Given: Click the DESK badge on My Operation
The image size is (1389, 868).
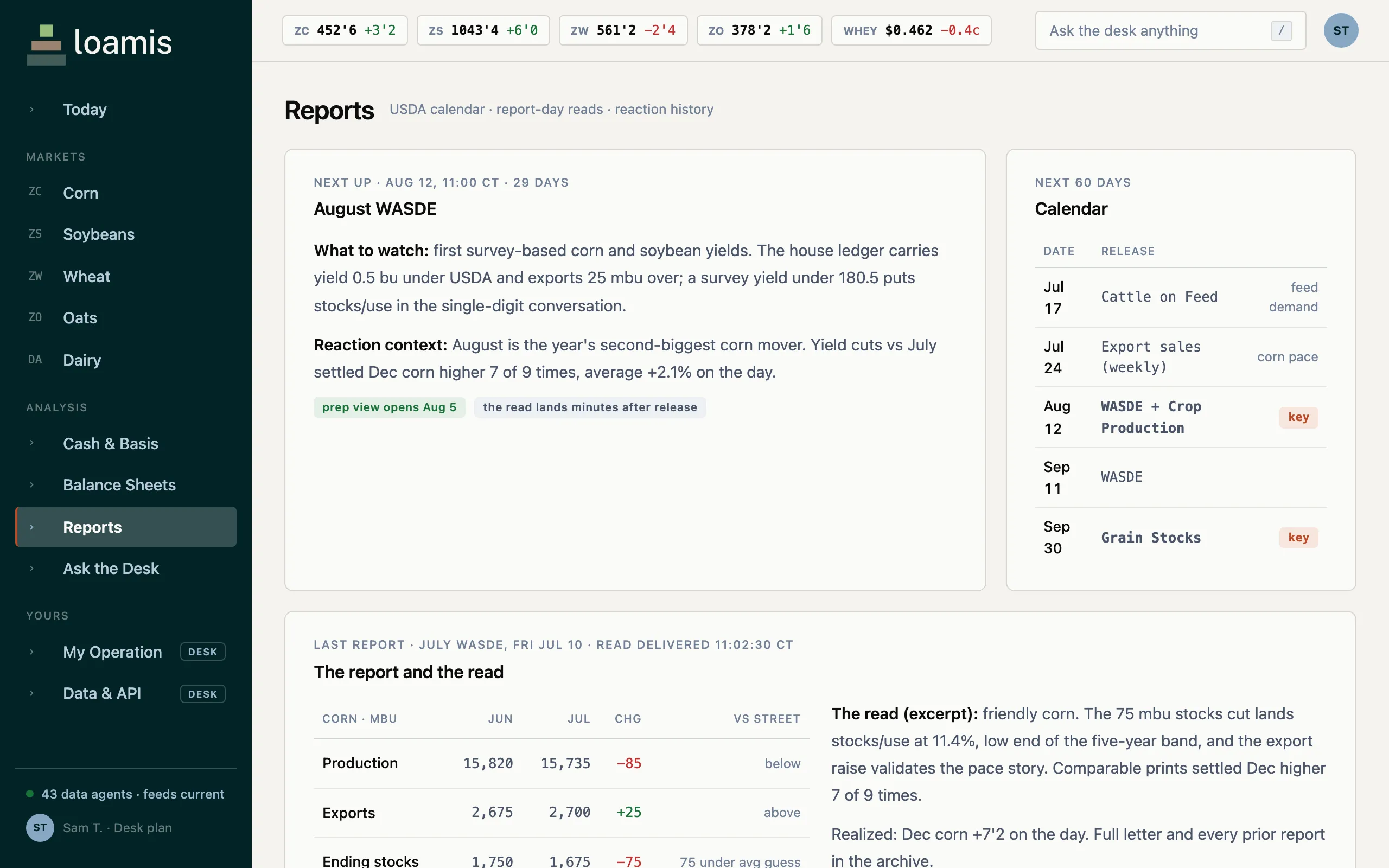Looking at the screenshot, I should point(202,652).
